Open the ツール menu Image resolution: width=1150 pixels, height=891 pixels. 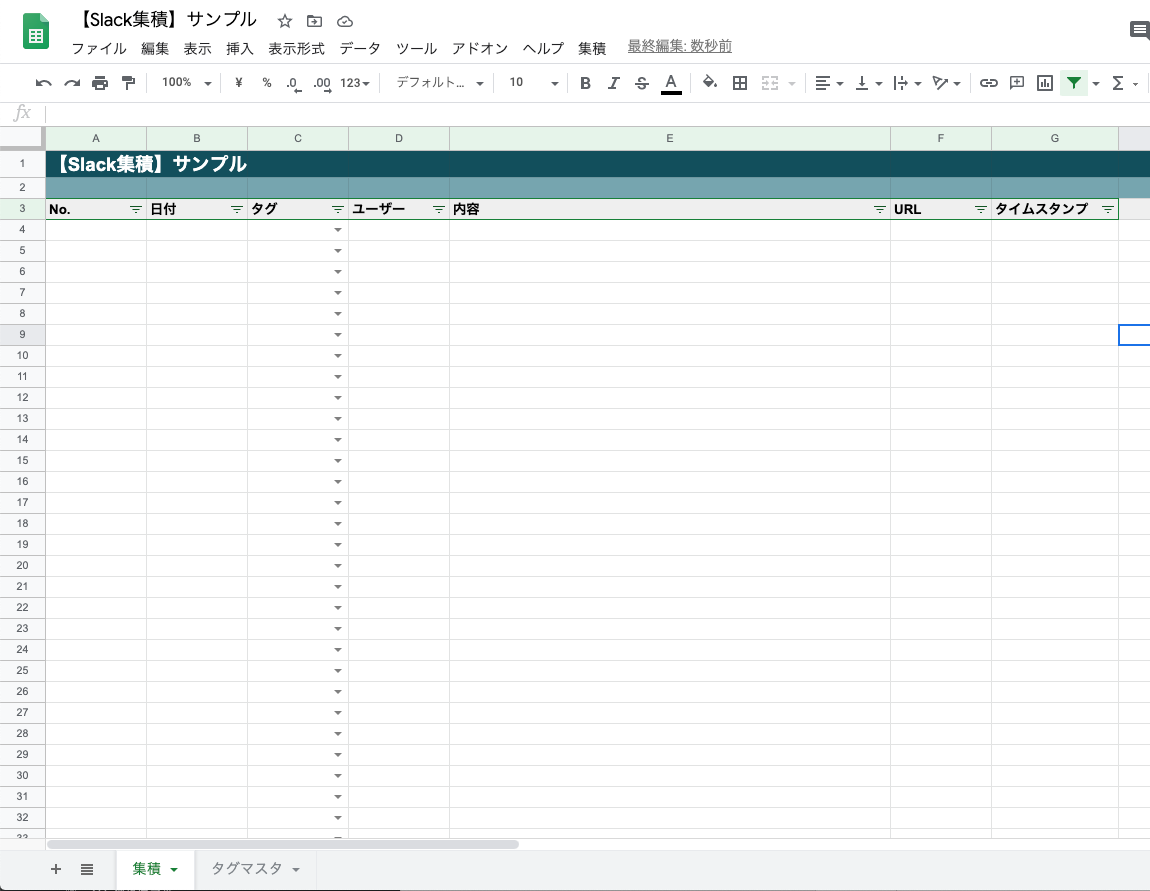[417, 48]
